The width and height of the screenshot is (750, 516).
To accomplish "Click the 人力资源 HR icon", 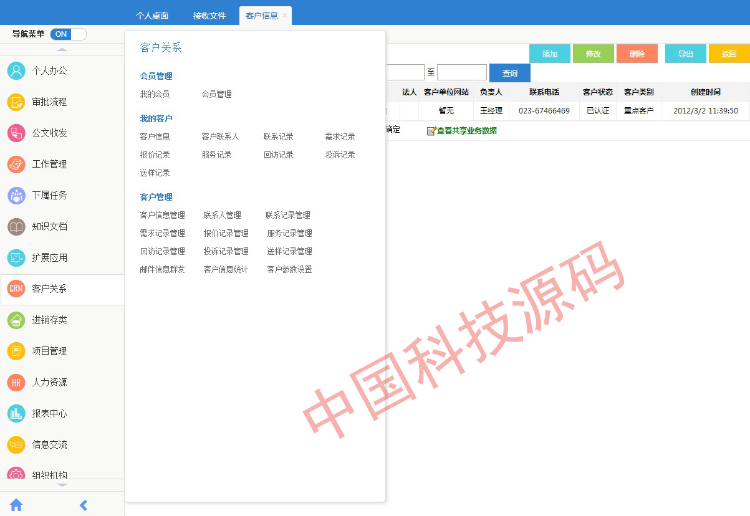I will (x=16, y=383).
